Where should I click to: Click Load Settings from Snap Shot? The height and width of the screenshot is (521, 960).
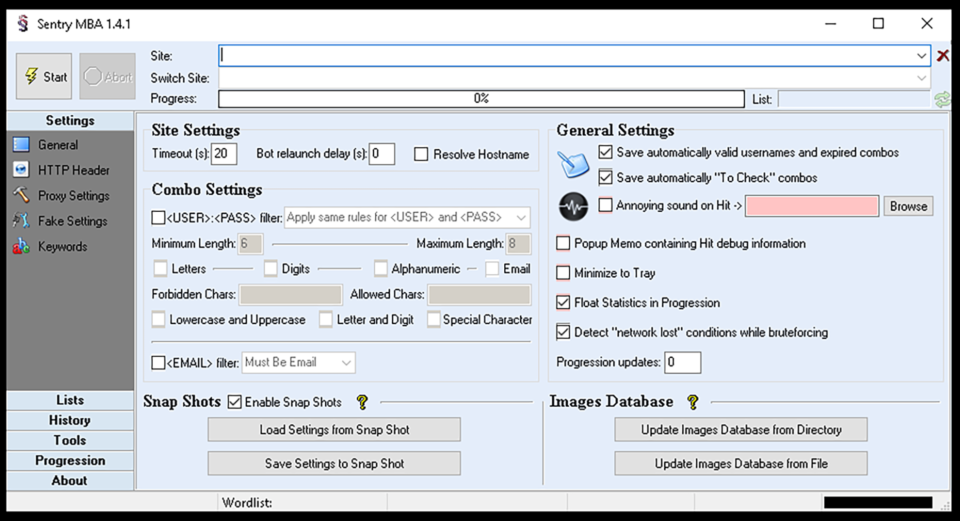pos(334,430)
